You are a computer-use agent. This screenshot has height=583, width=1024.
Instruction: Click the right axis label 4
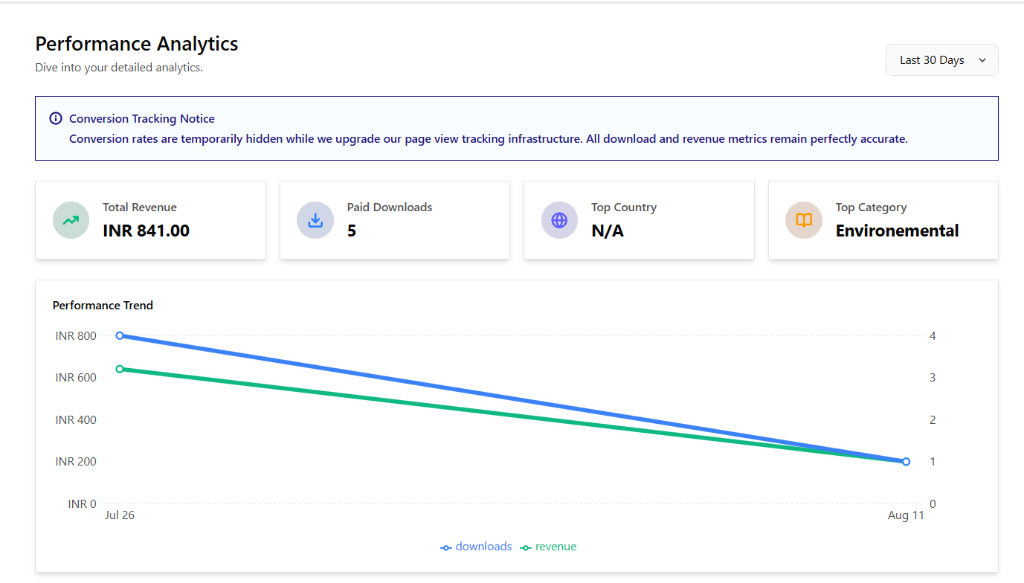point(933,336)
